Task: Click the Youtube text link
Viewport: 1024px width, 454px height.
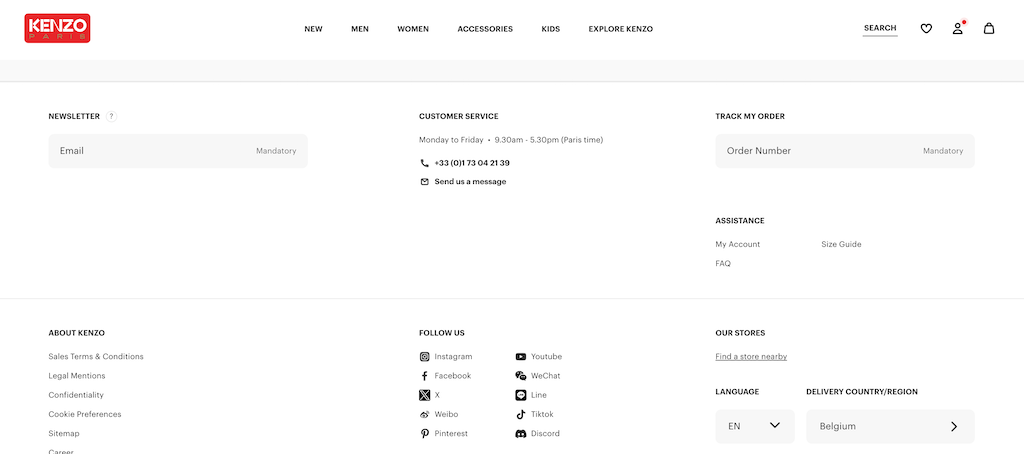Action: 547,357
